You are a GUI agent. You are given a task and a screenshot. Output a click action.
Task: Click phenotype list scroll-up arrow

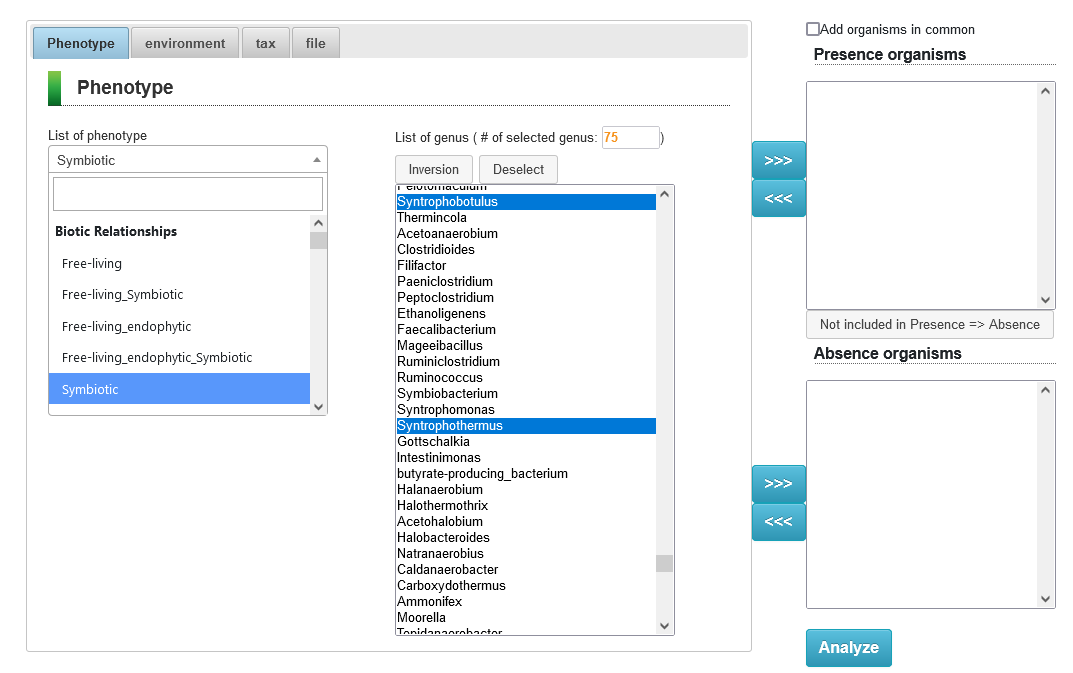318,224
